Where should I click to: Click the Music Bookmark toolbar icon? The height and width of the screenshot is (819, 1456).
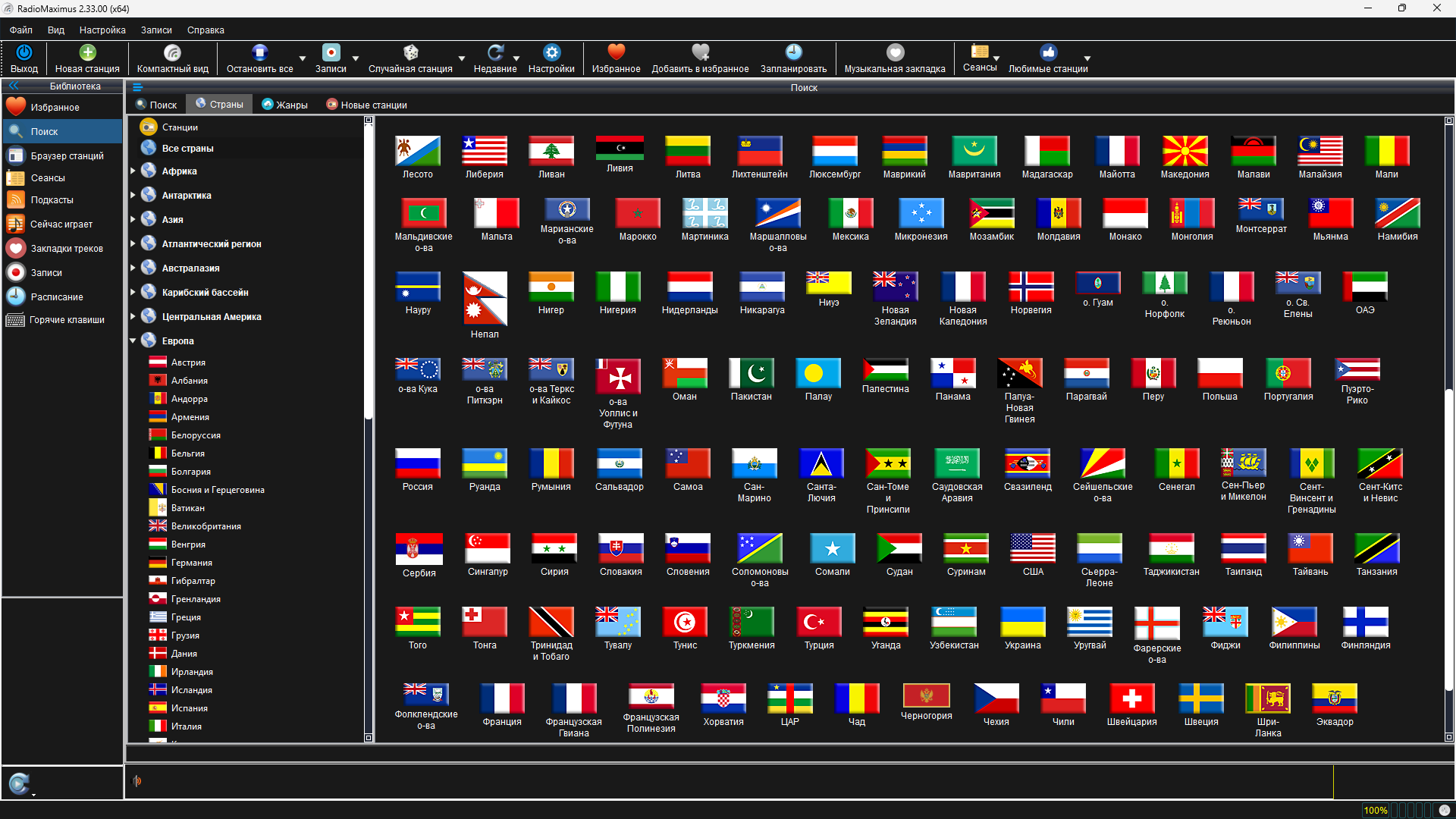pyautogui.click(x=895, y=52)
